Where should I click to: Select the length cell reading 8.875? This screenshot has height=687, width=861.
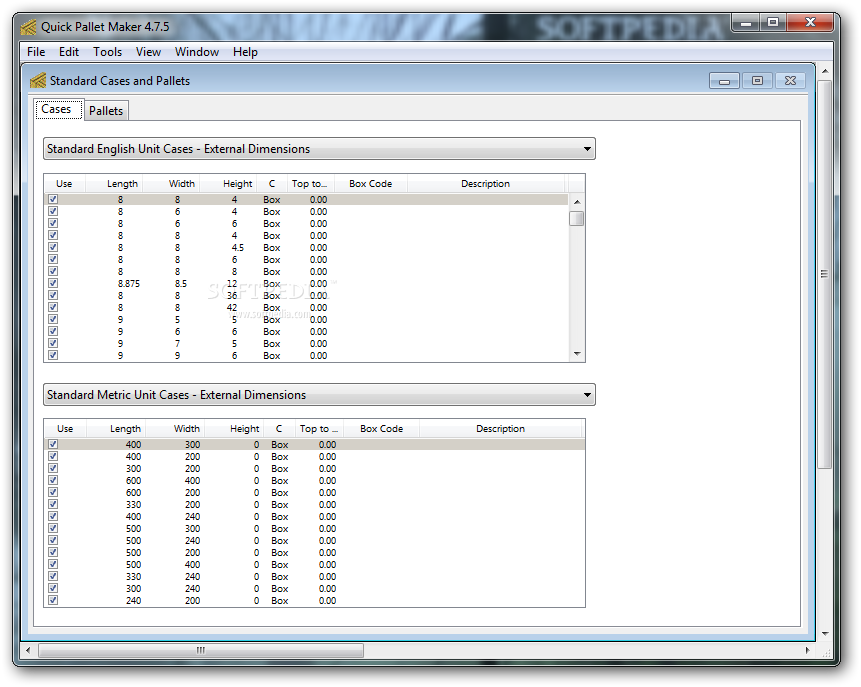(129, 283)
